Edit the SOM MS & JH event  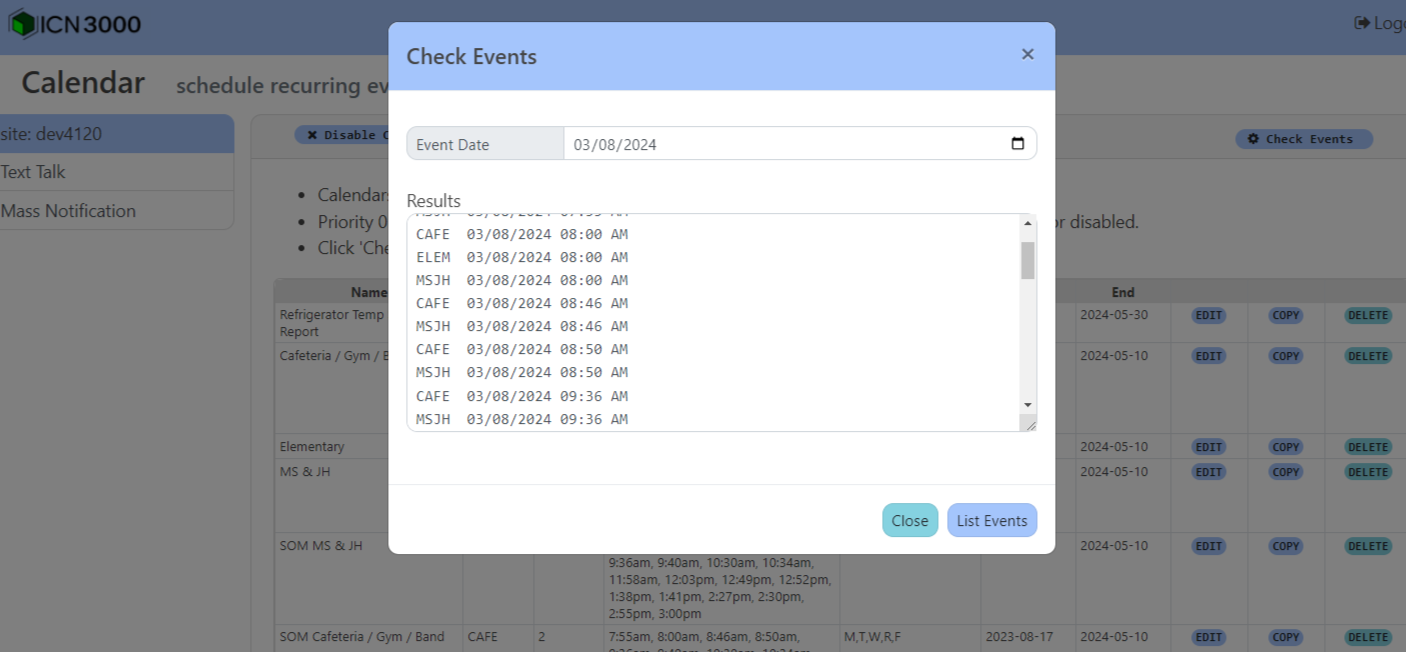[x=1208, y=546]
